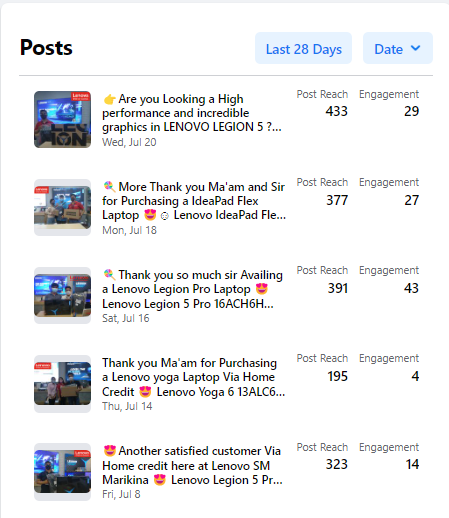Open the Lenovo Yoga post thumbnail
449x518 pixels.
(x=62, y=384)
